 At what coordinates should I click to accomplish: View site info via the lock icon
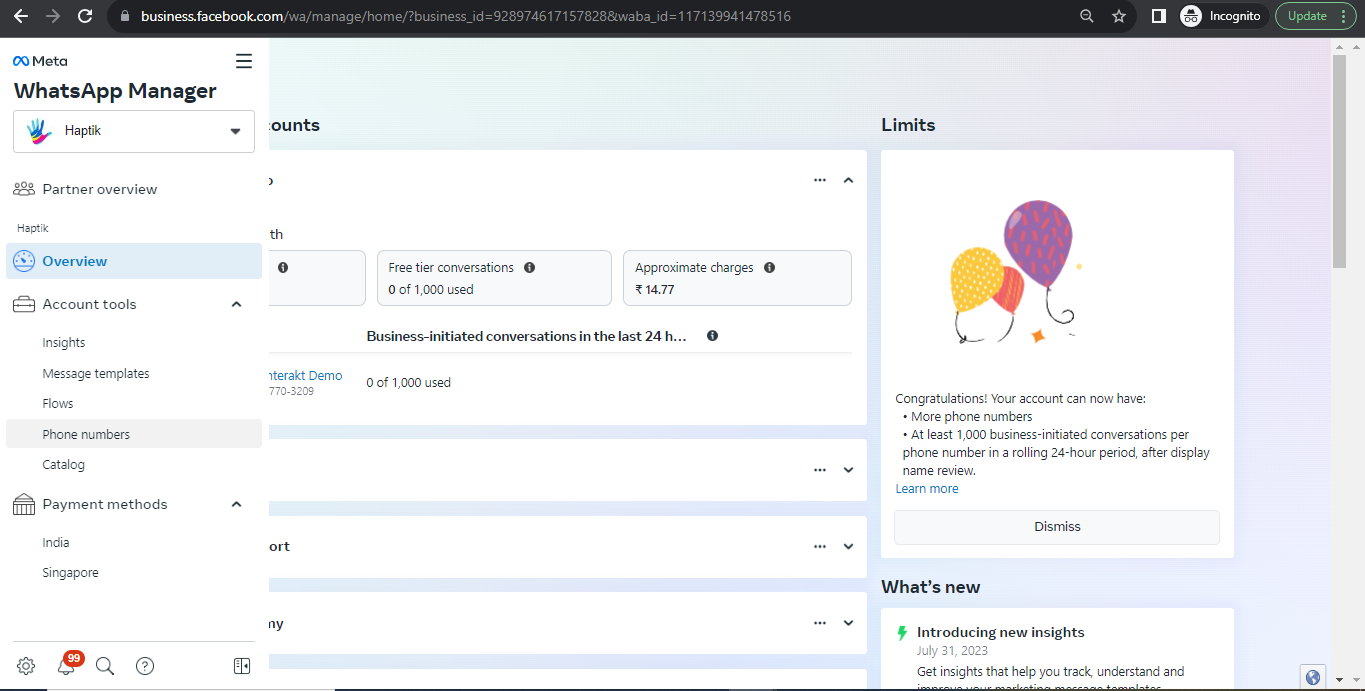point(125,16)
